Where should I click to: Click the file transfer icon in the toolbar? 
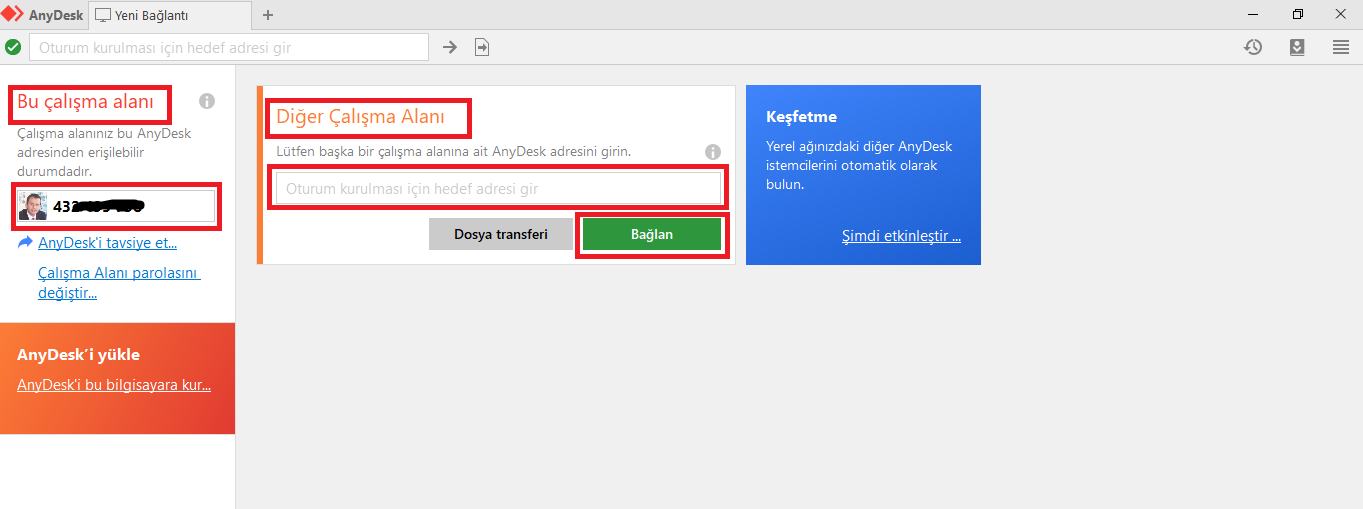482,47
